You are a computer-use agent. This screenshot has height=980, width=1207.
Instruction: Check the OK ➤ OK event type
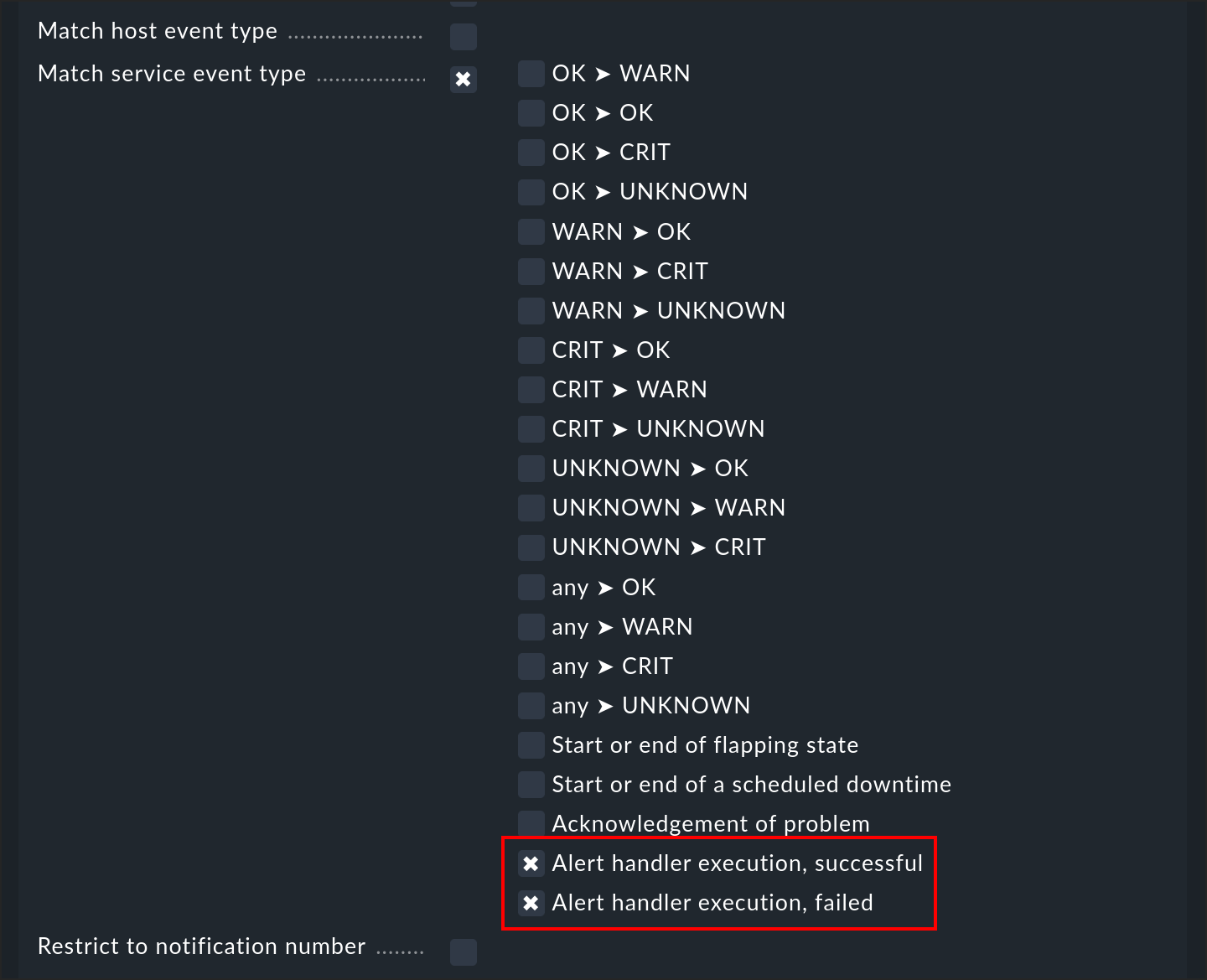pyautogui.click(x=531, y=112)
